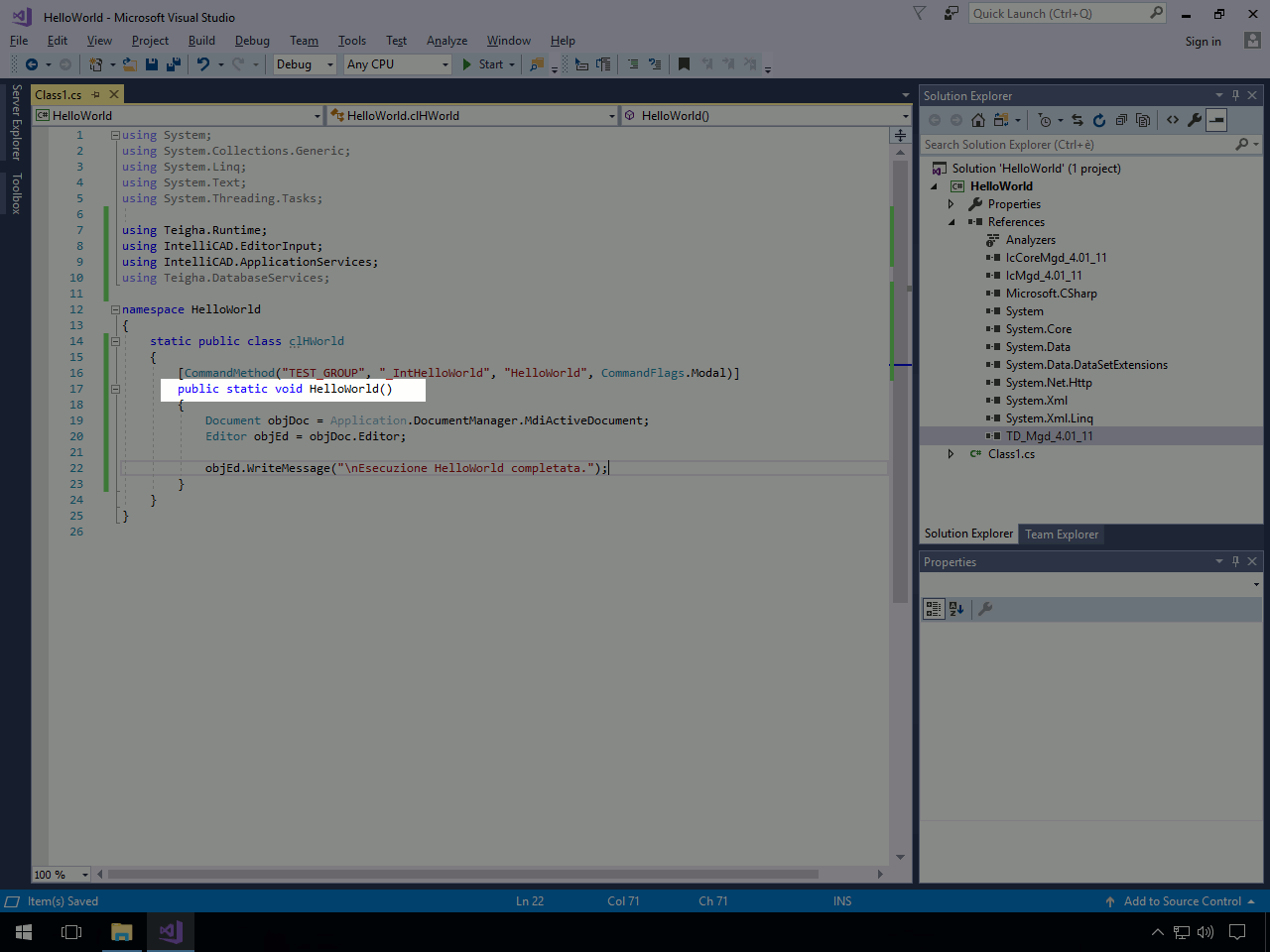This screenshot has height=952, width=1270.
Task: Select TD_Mgd_4.01_11 reference
Action: click(1049, 436)
